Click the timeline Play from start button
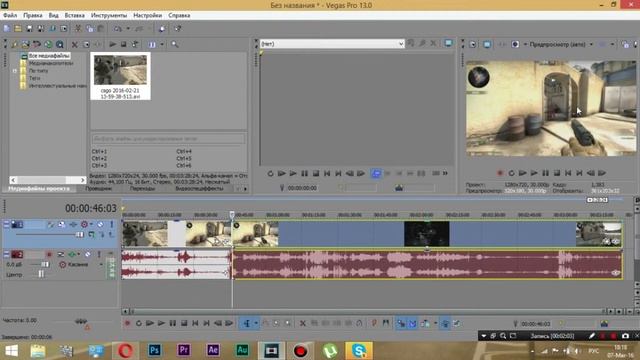This screenshot has height=360, width=640. [x=150, y=323]
